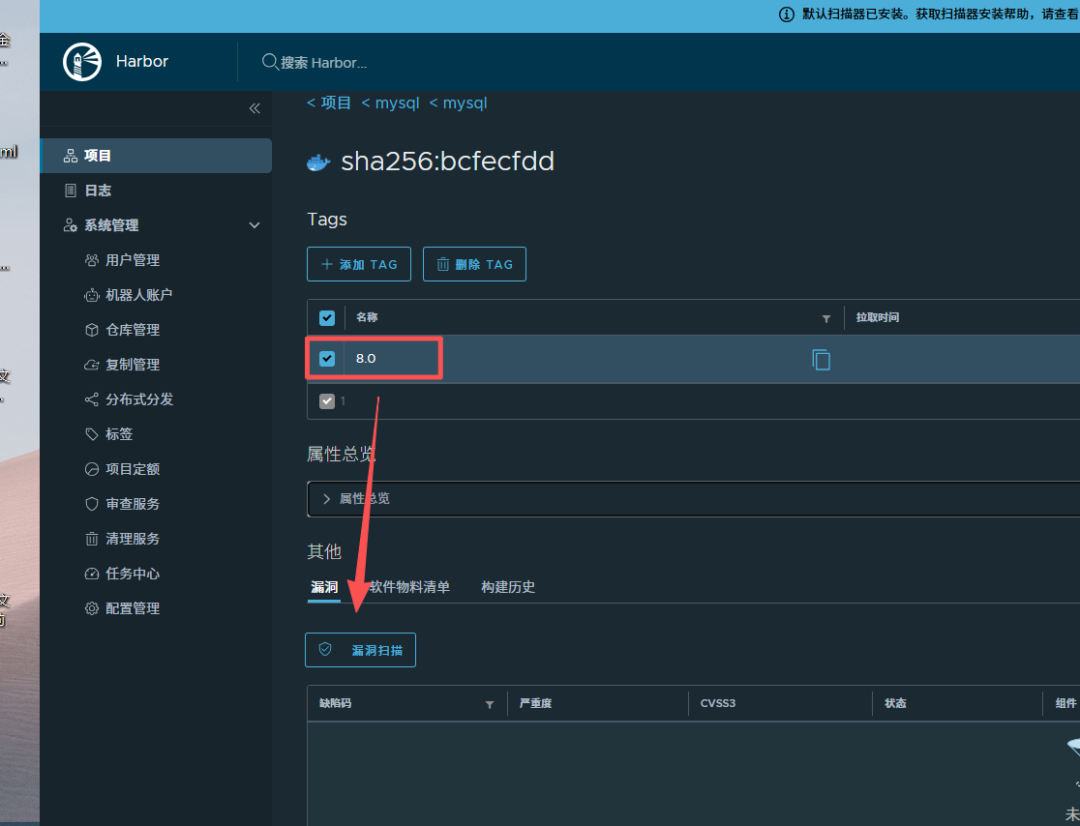The image size is (1080, 826).
Task: Click the search magnifier icon
Action: tap(269, 62)
